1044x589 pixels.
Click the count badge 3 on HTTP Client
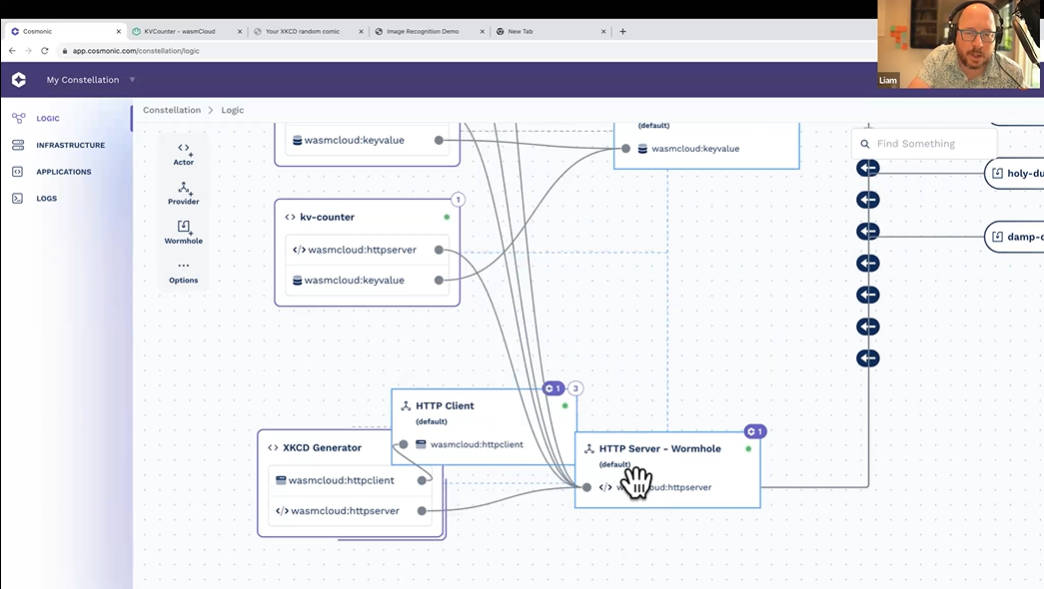click(x=575, y=388)
